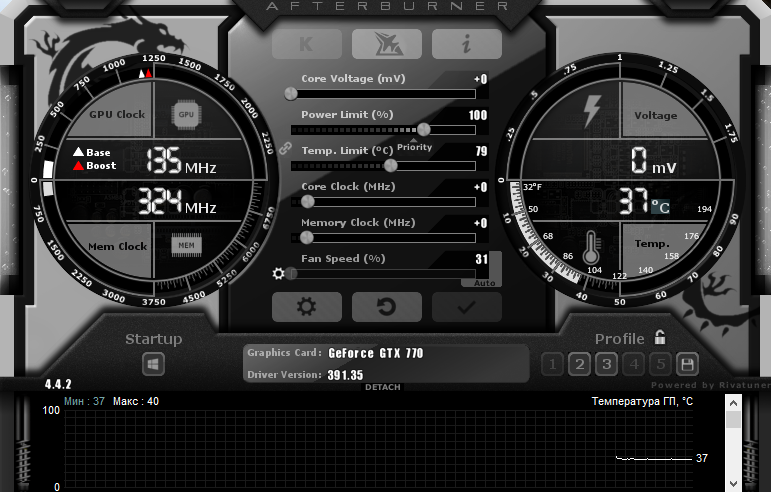Click the 0 mV voltage readout
771x492 pixels.
(x=653, y=161)
